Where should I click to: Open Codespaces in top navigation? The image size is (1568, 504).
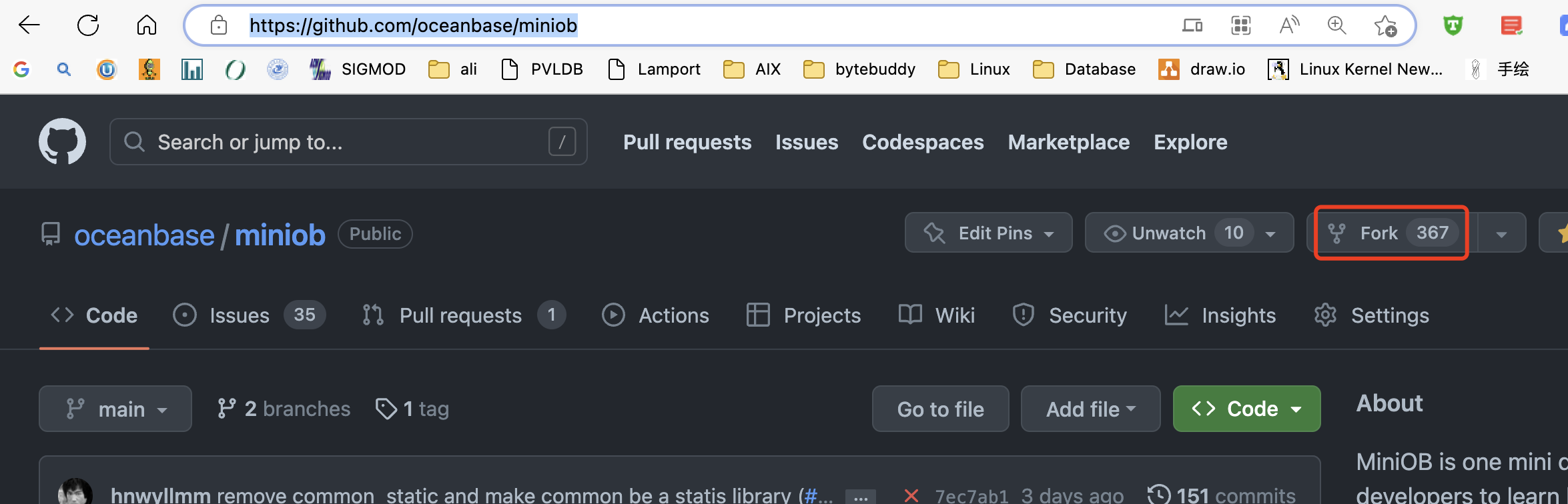(923, 142)
